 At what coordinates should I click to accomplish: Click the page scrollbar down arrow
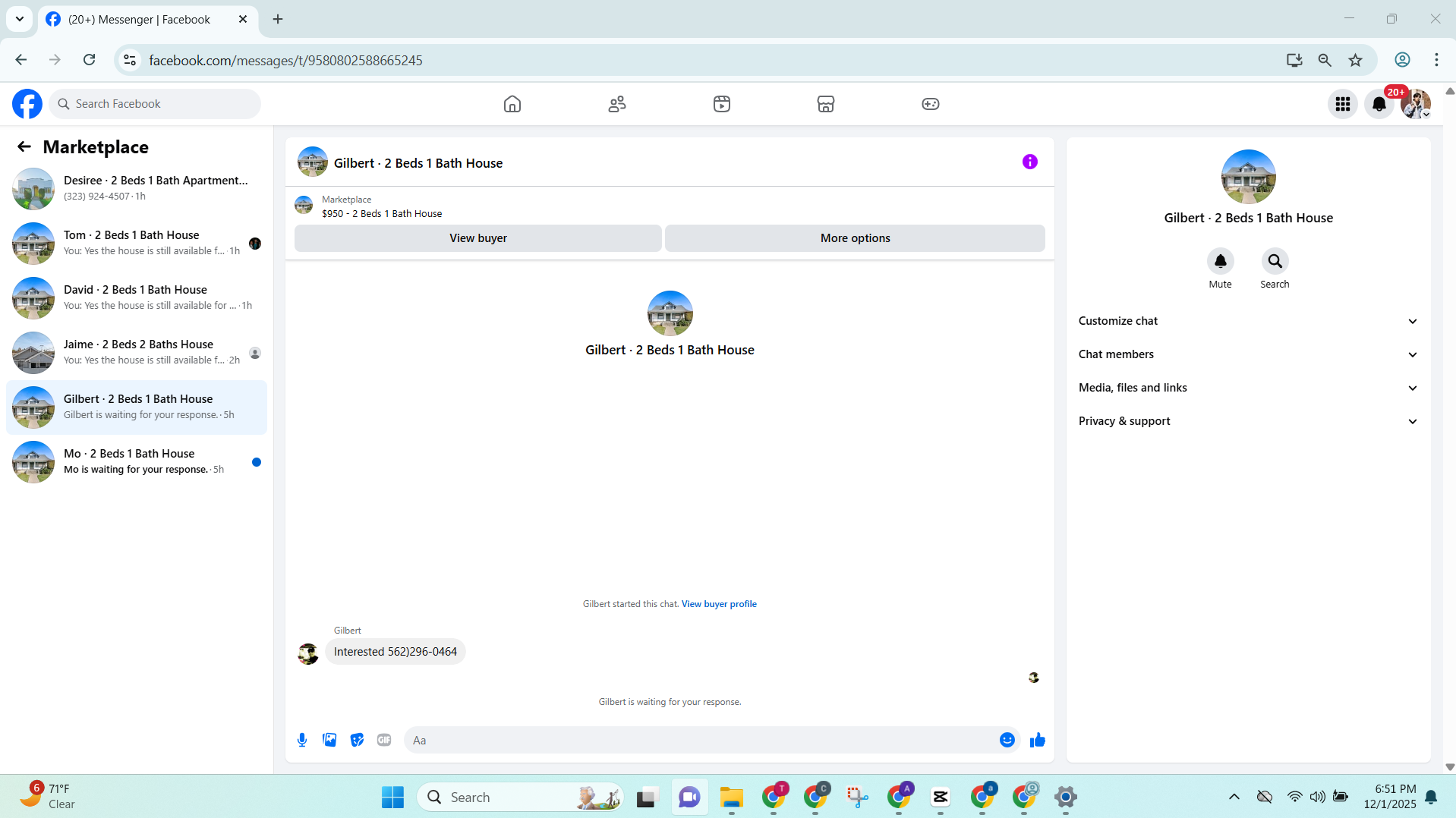pos(1449,766)
